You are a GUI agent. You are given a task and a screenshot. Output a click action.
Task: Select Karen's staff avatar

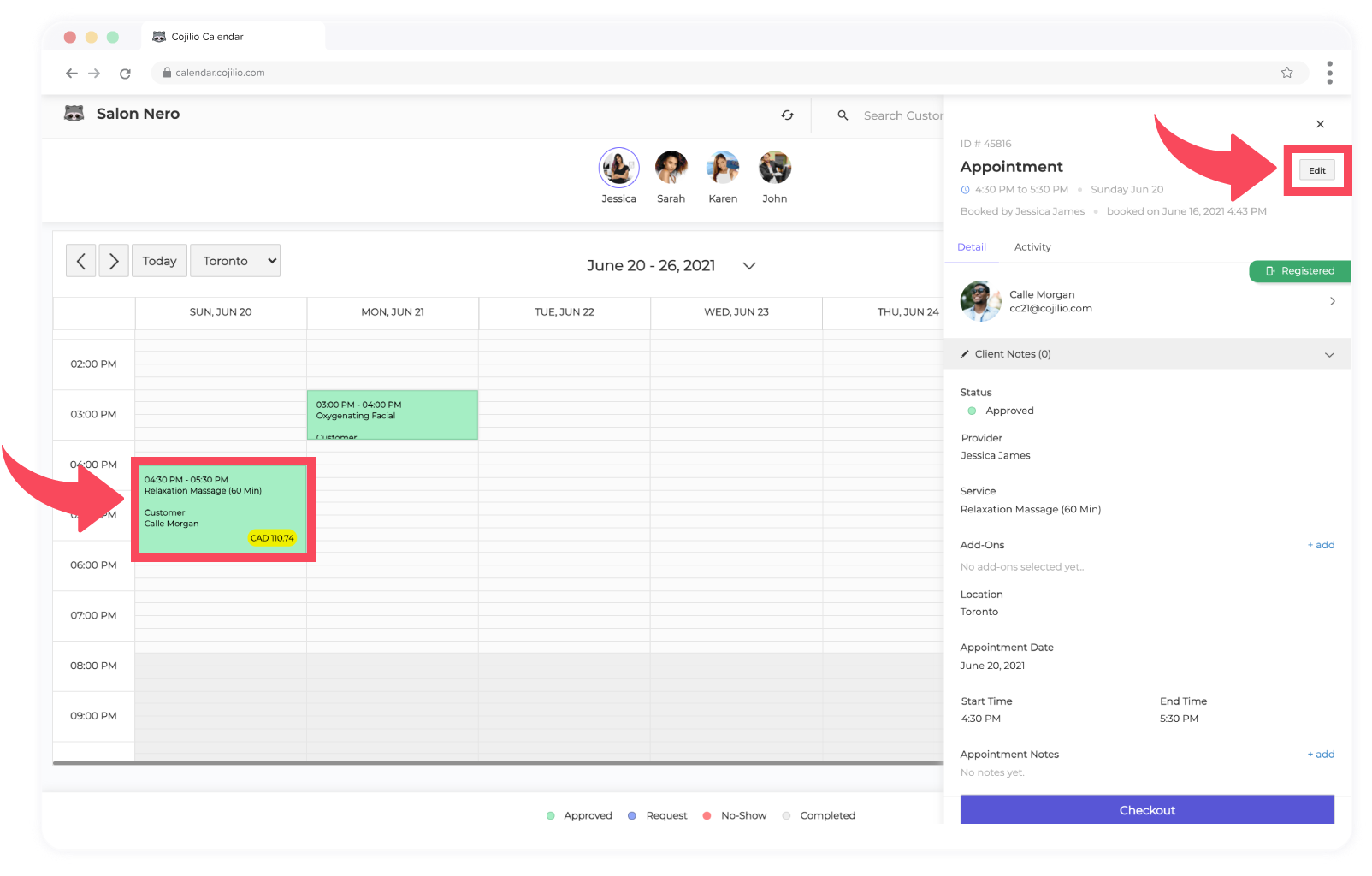(x=723, y=168)
